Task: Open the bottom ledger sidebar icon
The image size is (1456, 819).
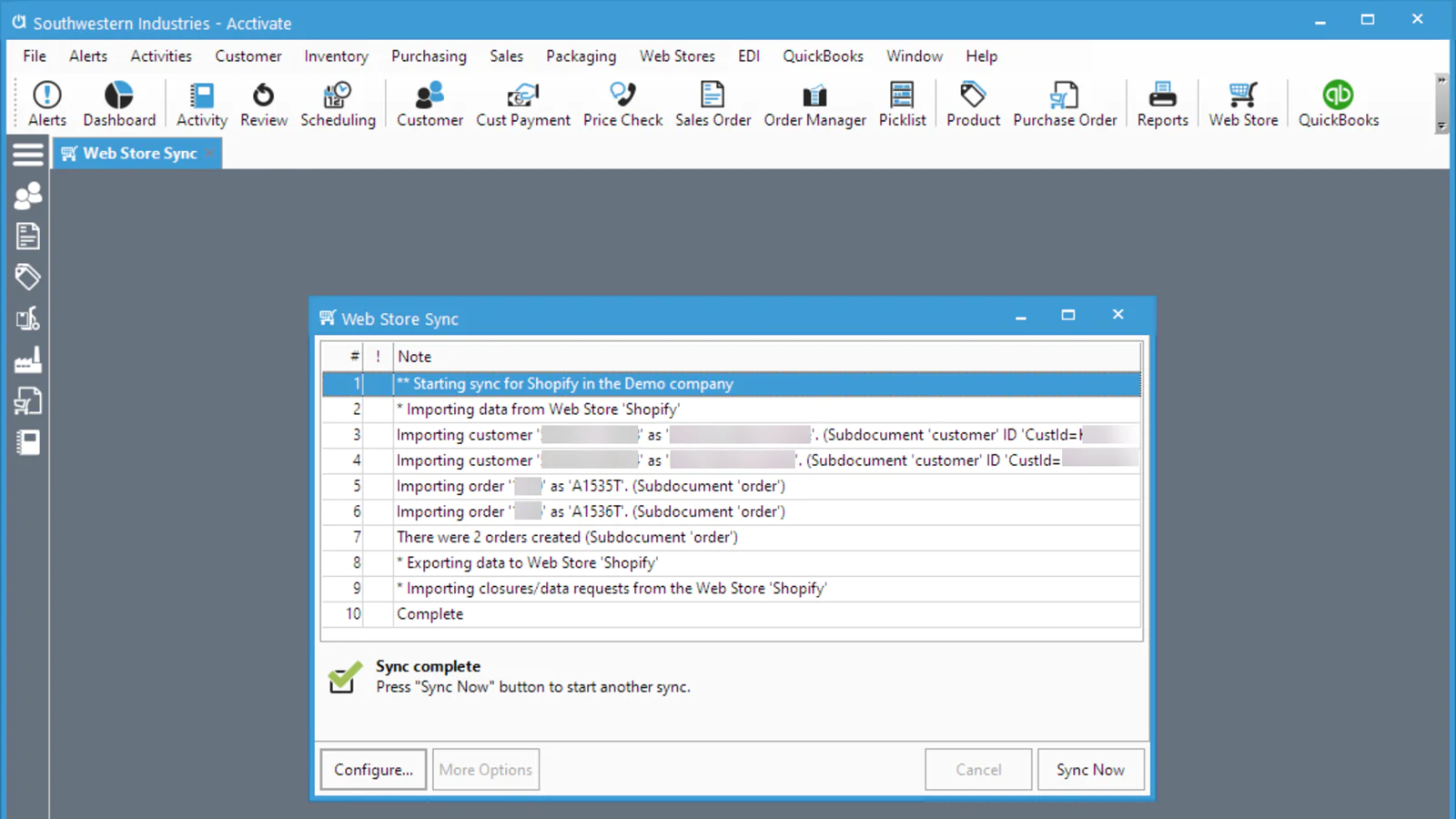Action: (28, 443)
